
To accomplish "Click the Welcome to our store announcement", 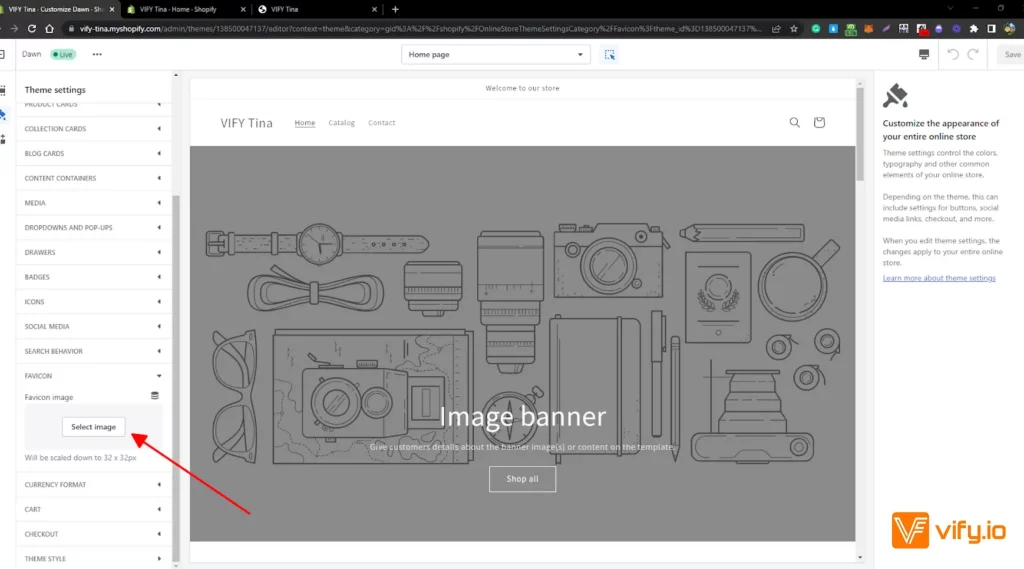I will pyautogui.click(x=522, y=88).
